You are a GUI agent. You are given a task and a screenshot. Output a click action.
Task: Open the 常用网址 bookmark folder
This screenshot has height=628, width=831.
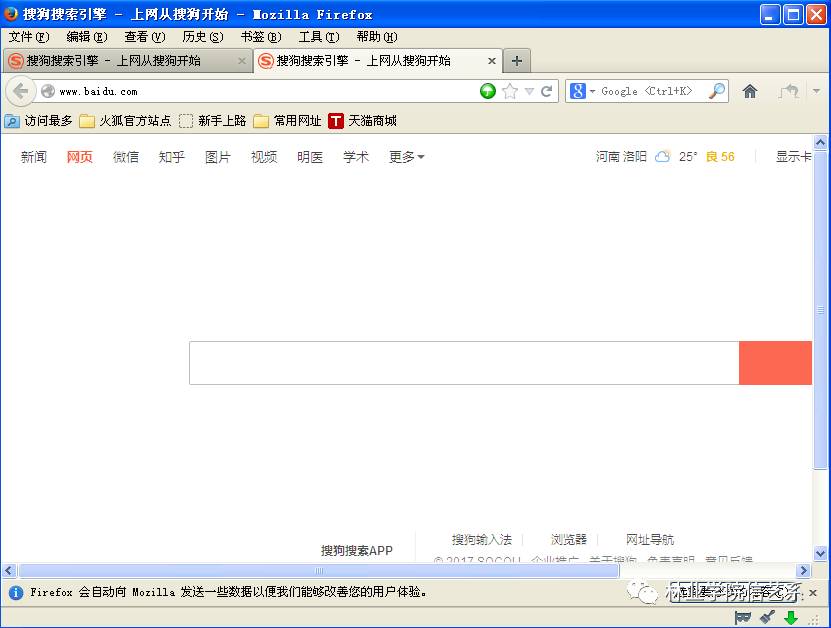[287, 121]
